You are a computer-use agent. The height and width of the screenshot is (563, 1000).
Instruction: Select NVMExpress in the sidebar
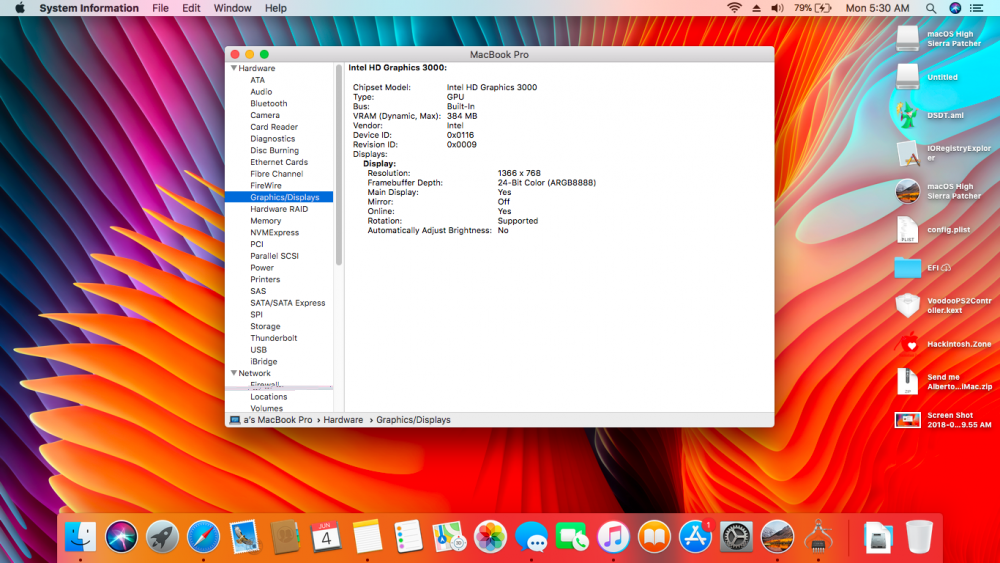click(274, 233)
